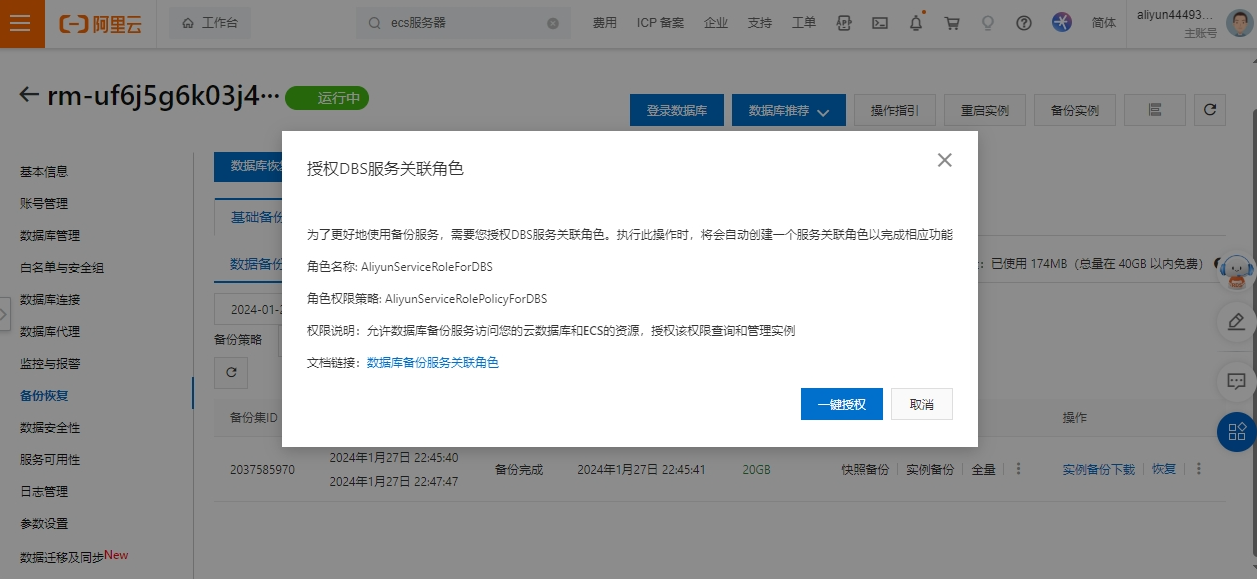Clear the ecs服务器 search text
The width and height of the screenshot is (1257, 579).
point(553,23)
